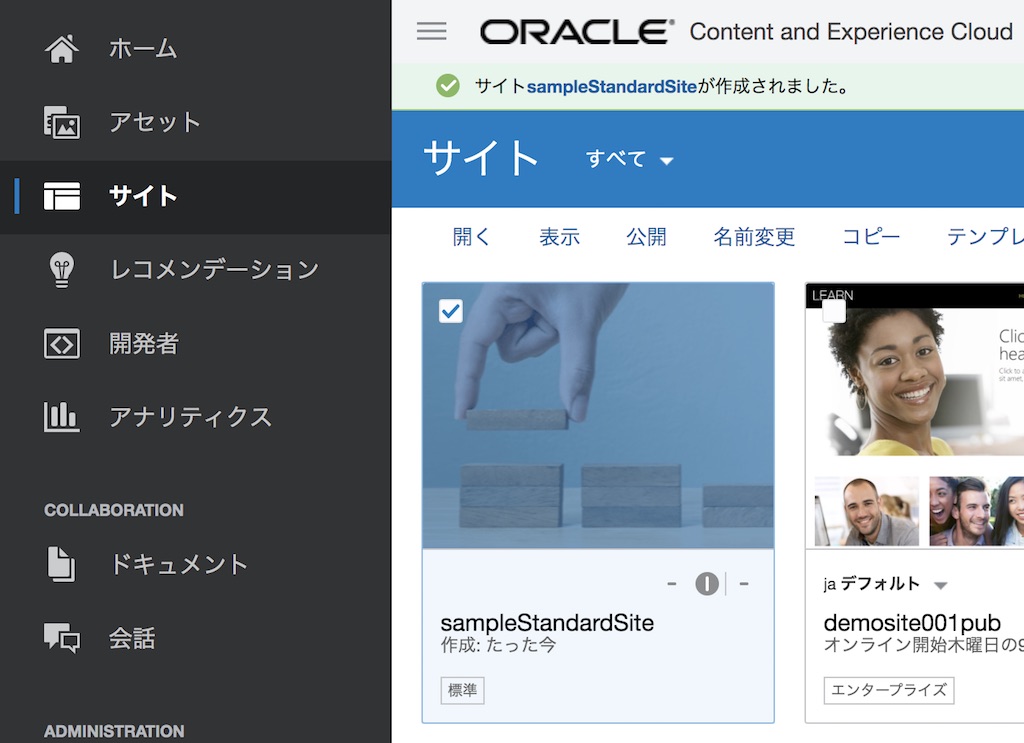Open Recommendations via the lightbulb icon
Screen dimensions: 1024x743
[62, 270]
